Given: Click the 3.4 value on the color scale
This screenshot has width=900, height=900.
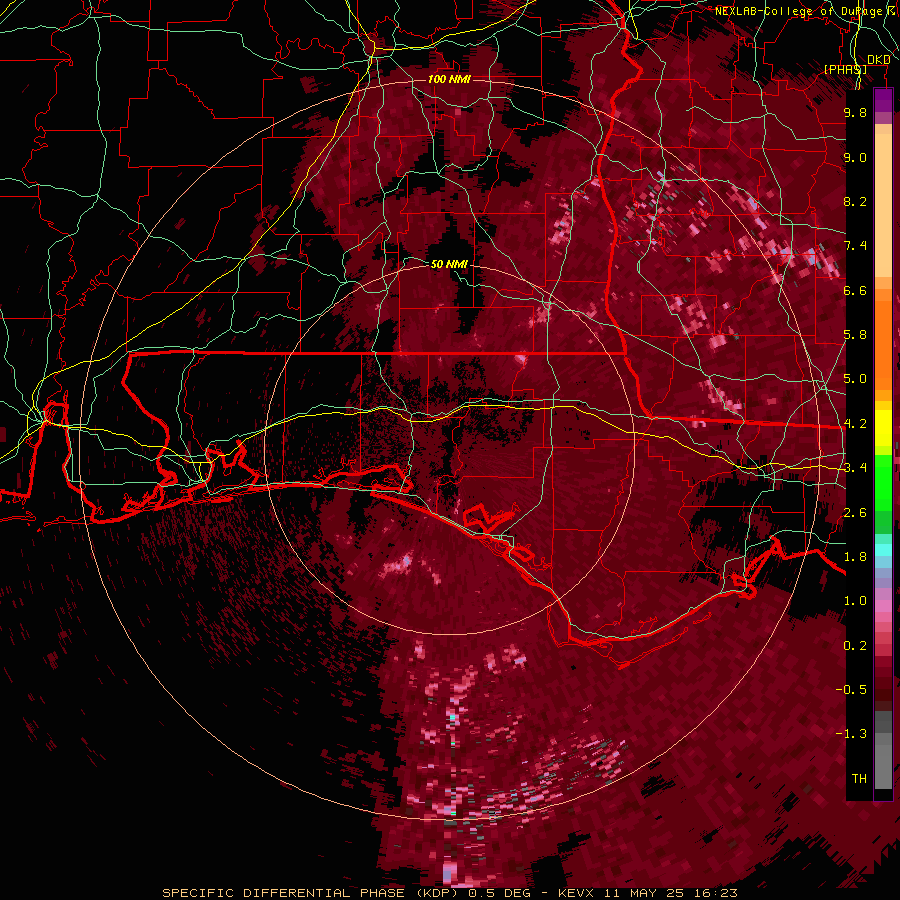Looking at the screenshot, I should 855,468.
